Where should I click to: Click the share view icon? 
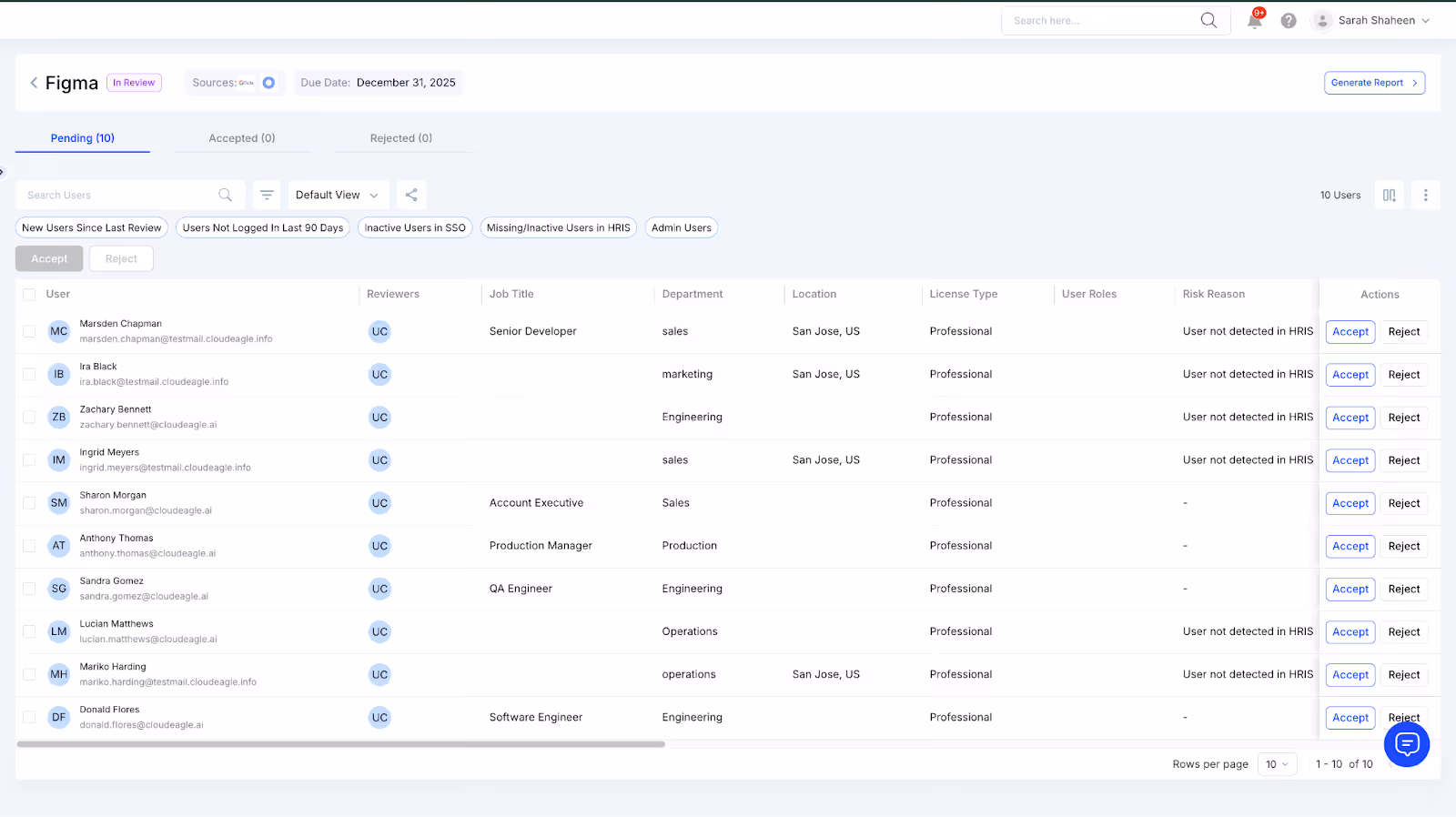tap(411, 195)
